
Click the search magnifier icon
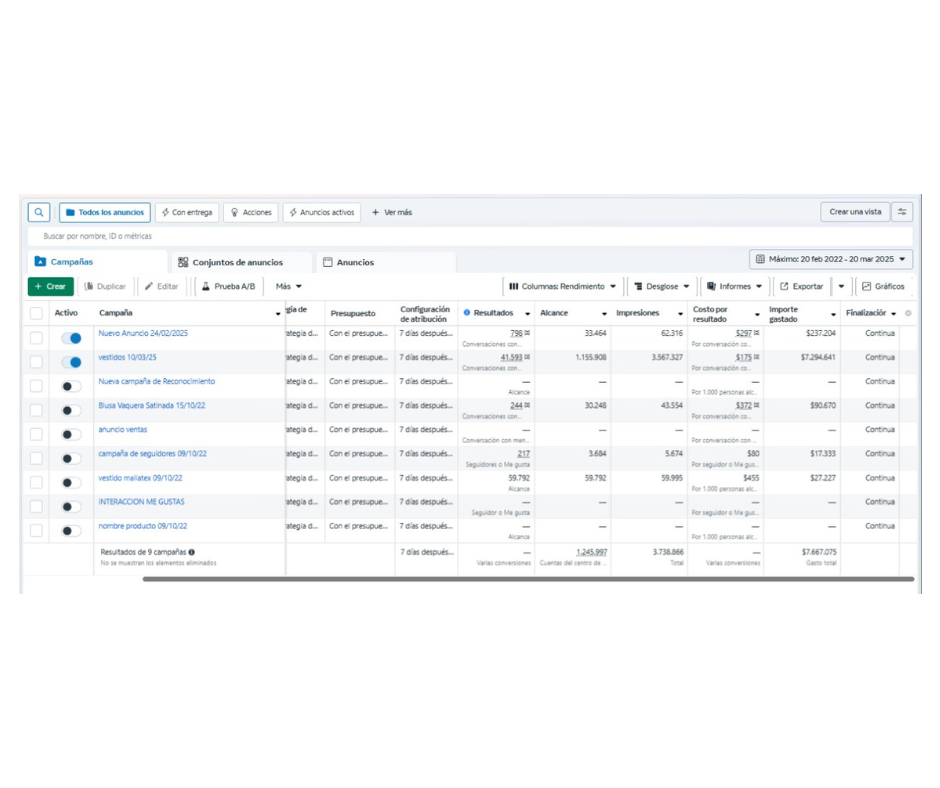(x=38, y=212)
